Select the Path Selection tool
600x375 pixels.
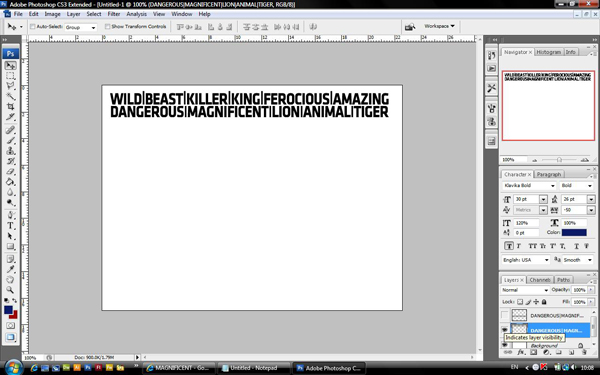10,236
